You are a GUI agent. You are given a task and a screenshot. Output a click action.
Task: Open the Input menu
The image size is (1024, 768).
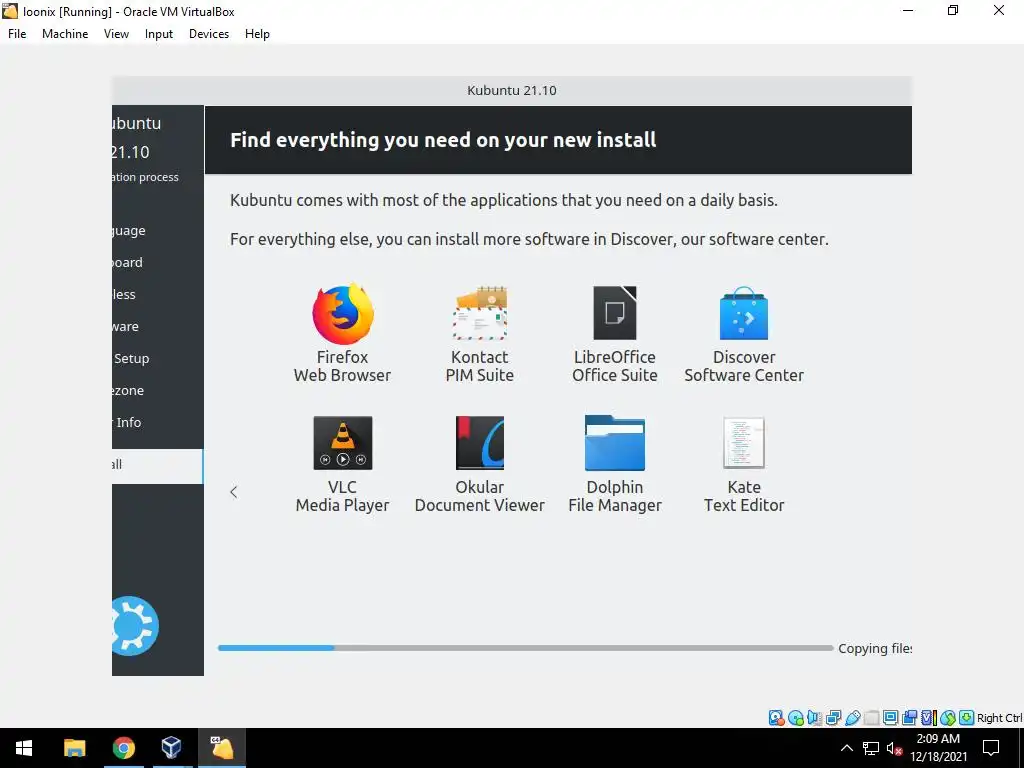(x=159, y=34)
